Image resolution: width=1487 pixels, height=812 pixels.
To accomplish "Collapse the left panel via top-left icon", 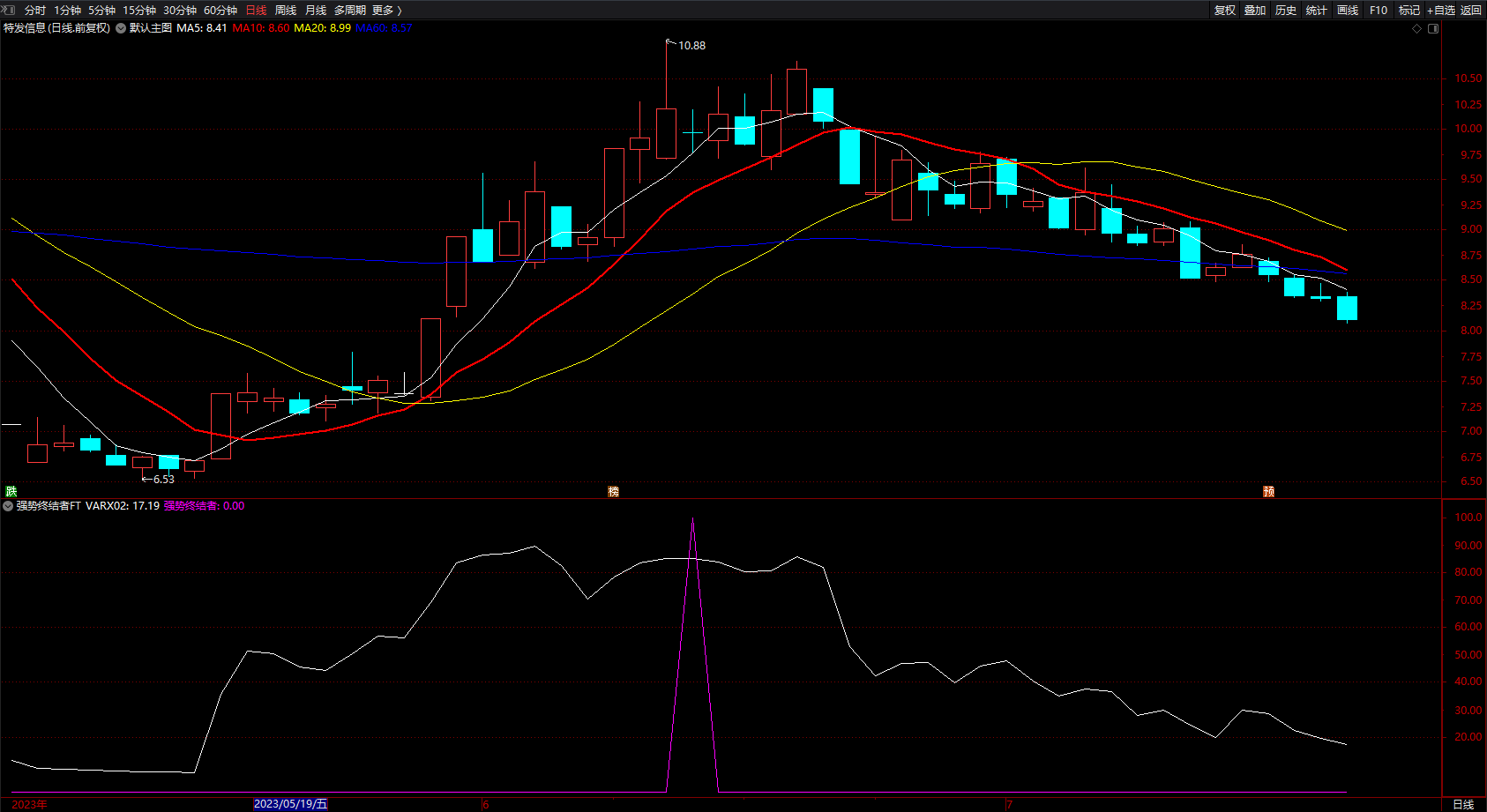I will [9, 10].
